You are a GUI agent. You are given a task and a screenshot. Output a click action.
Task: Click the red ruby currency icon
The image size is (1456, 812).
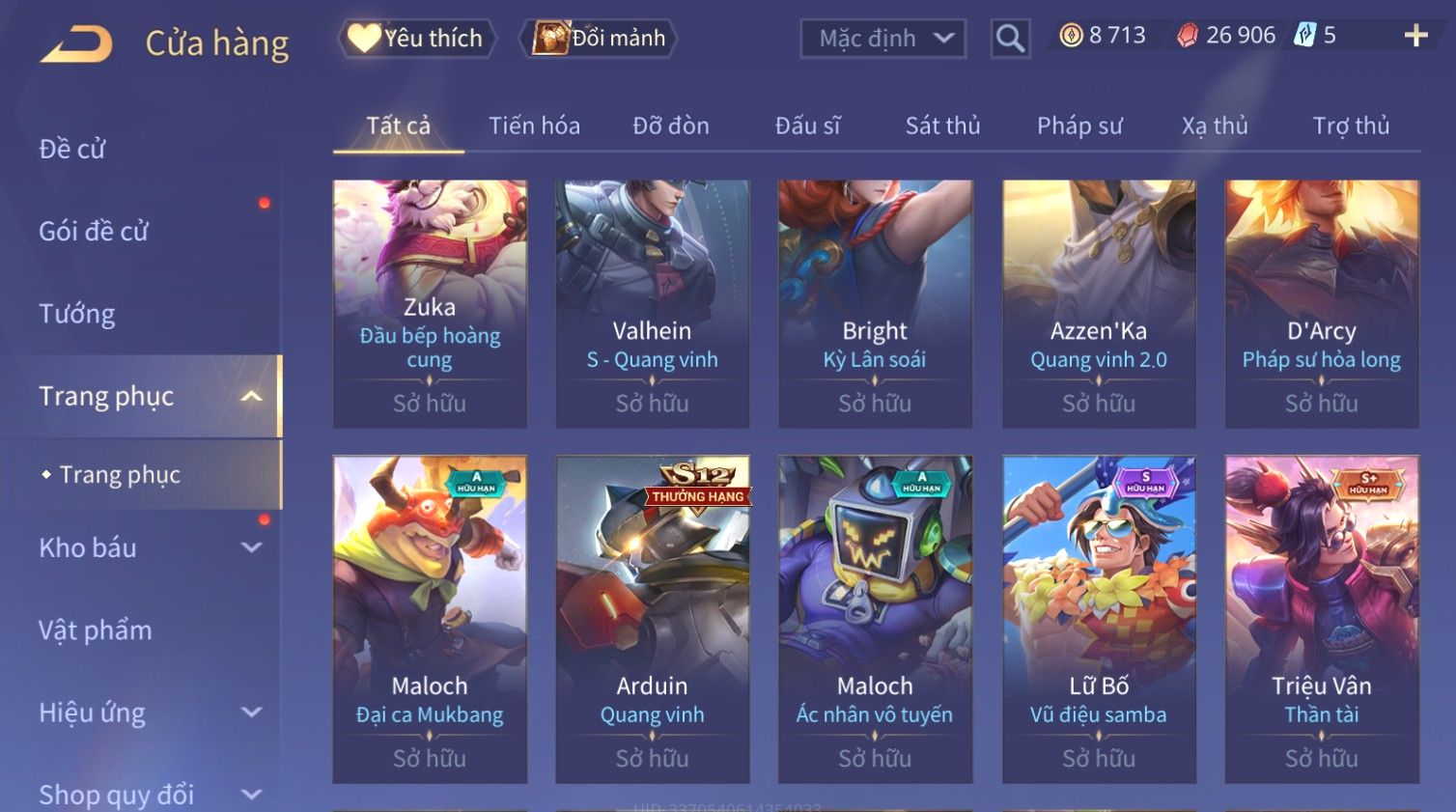tap(1188, 36)
